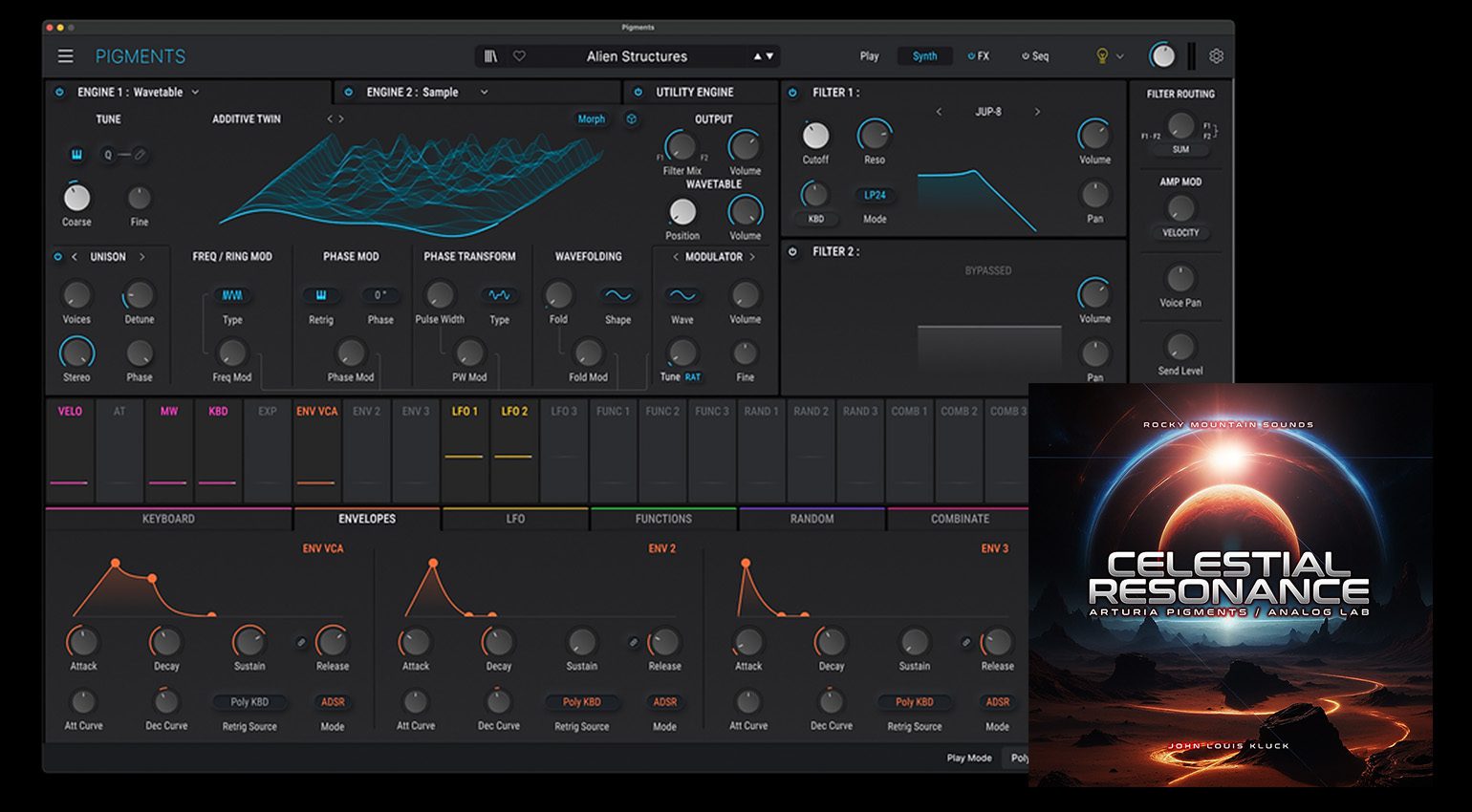The height and width of the screenshot is (812, 1472).
Task: Open the KEYBOARD modulation tab
Action: click(x=168, y=519)
